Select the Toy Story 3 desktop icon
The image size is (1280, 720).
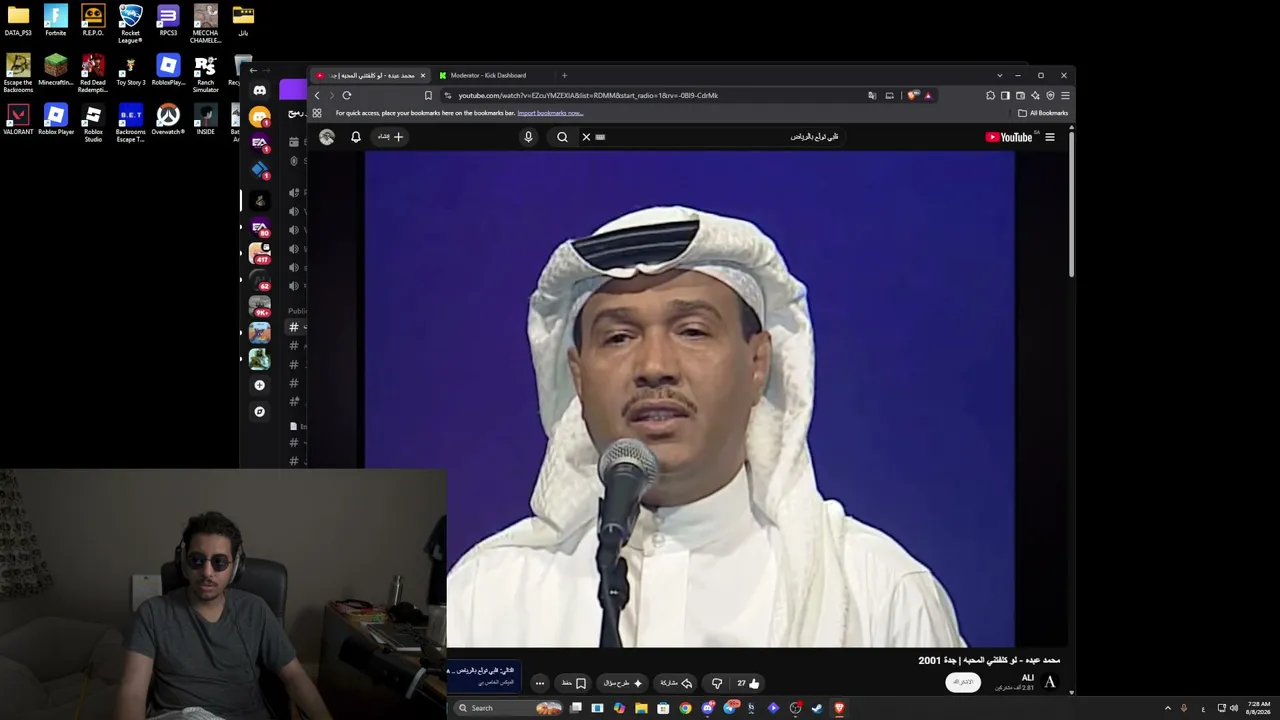(130, 70)
